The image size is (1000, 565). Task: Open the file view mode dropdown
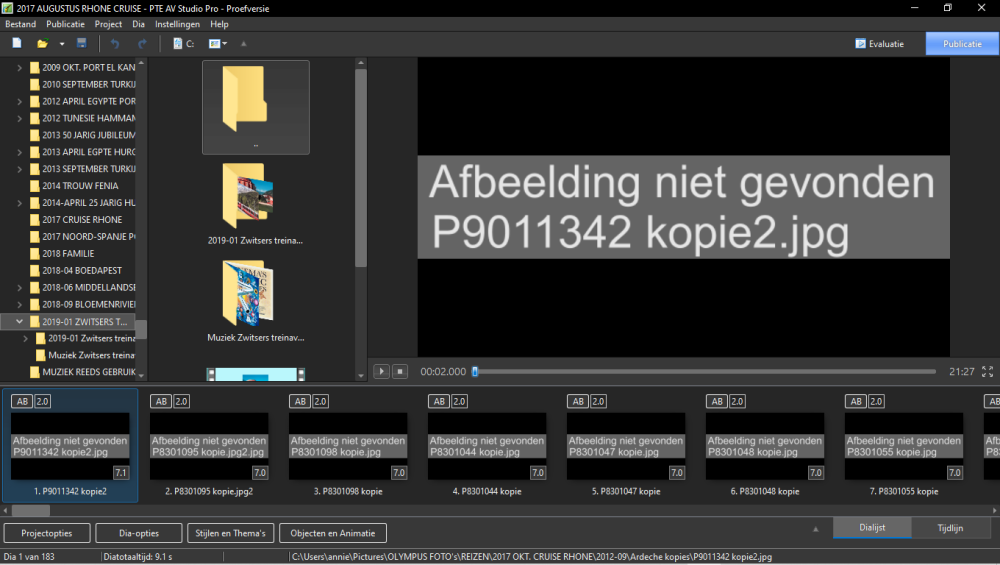tap(218, 44)
